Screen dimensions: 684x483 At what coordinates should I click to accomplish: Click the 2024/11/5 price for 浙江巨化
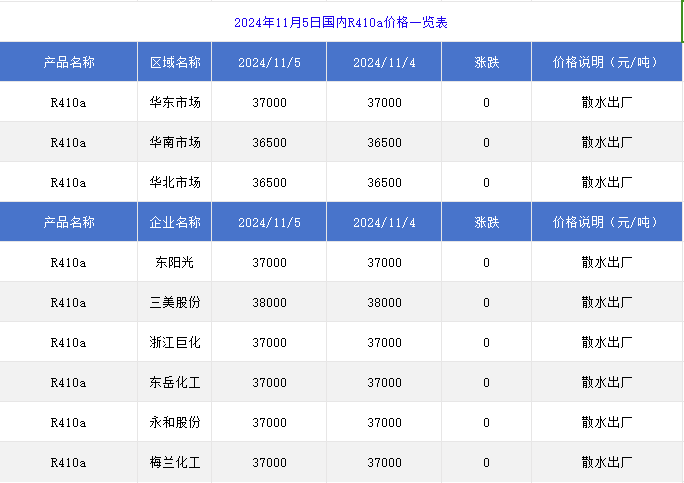(269, 343)
